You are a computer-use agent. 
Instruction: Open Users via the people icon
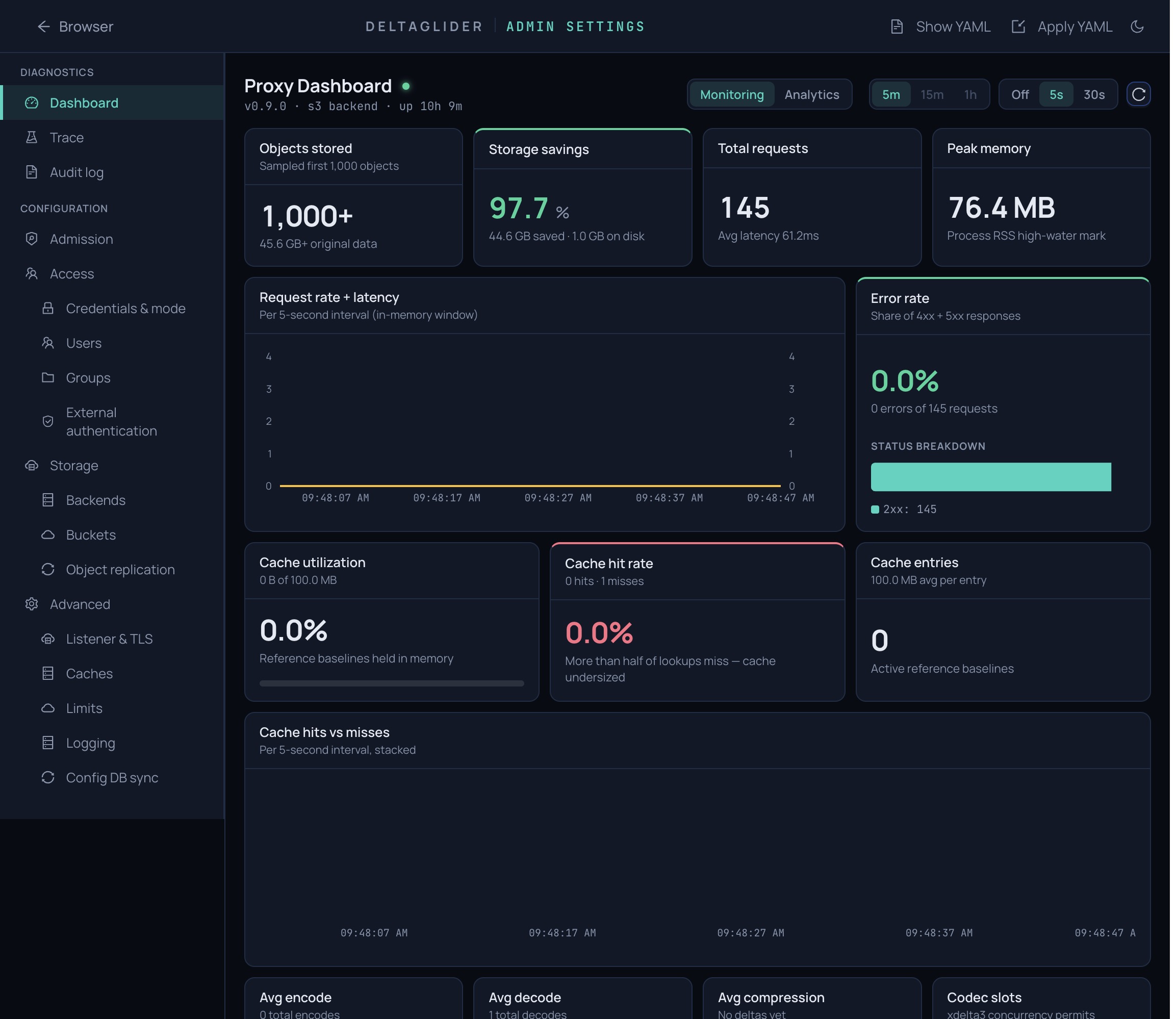point(48,343)
